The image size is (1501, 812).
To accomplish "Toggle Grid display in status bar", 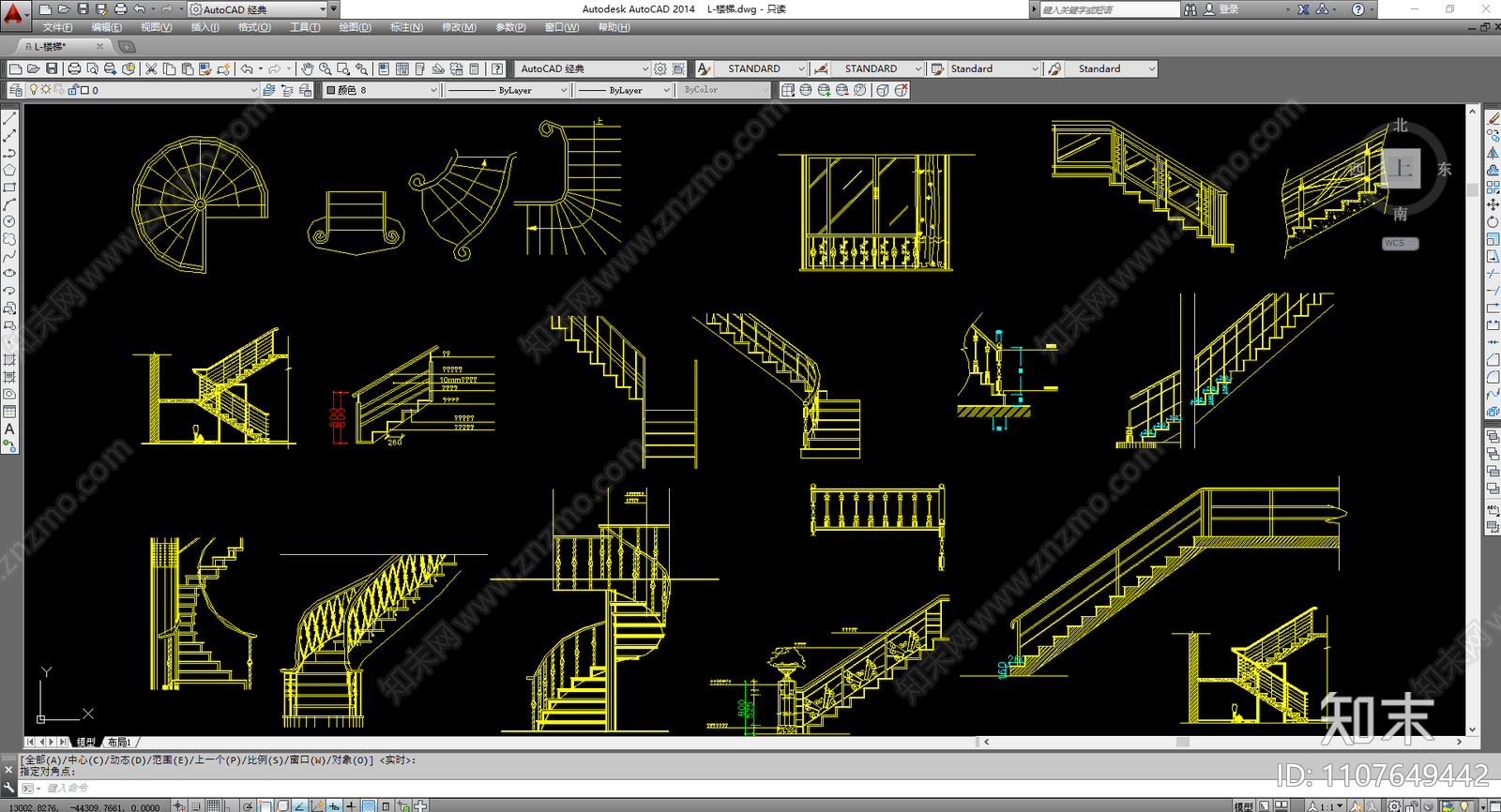I will [214, 805].
